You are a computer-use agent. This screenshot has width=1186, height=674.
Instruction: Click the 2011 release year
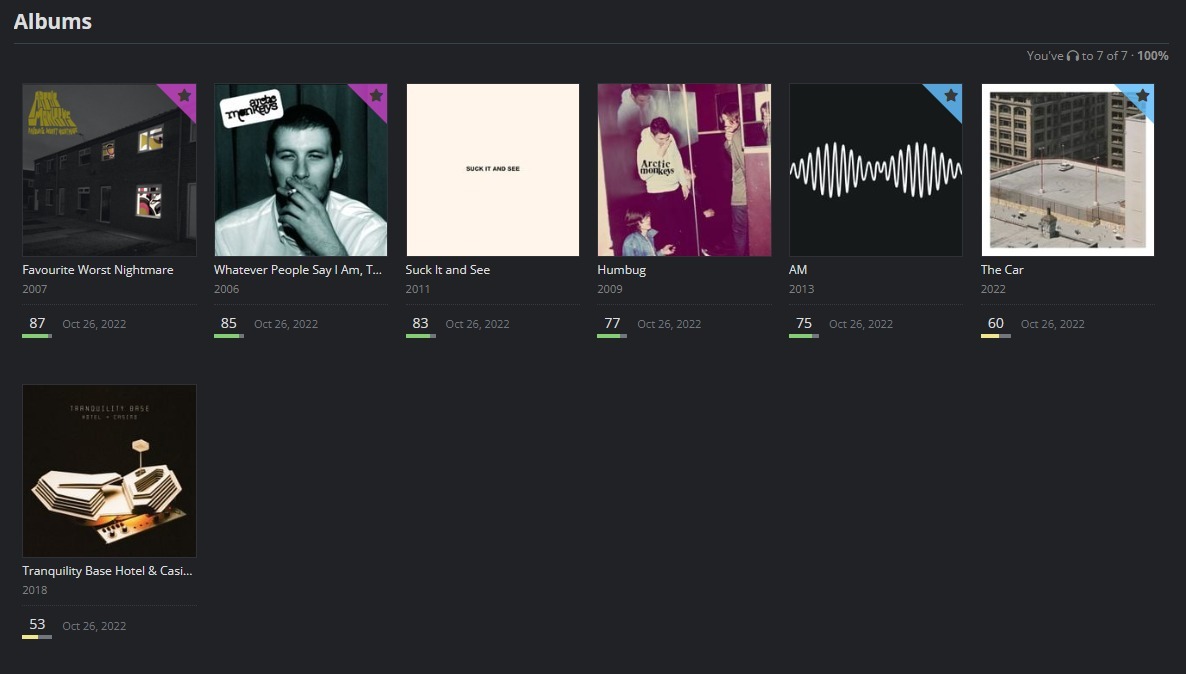pyautogui.click(x=418, y=289)
